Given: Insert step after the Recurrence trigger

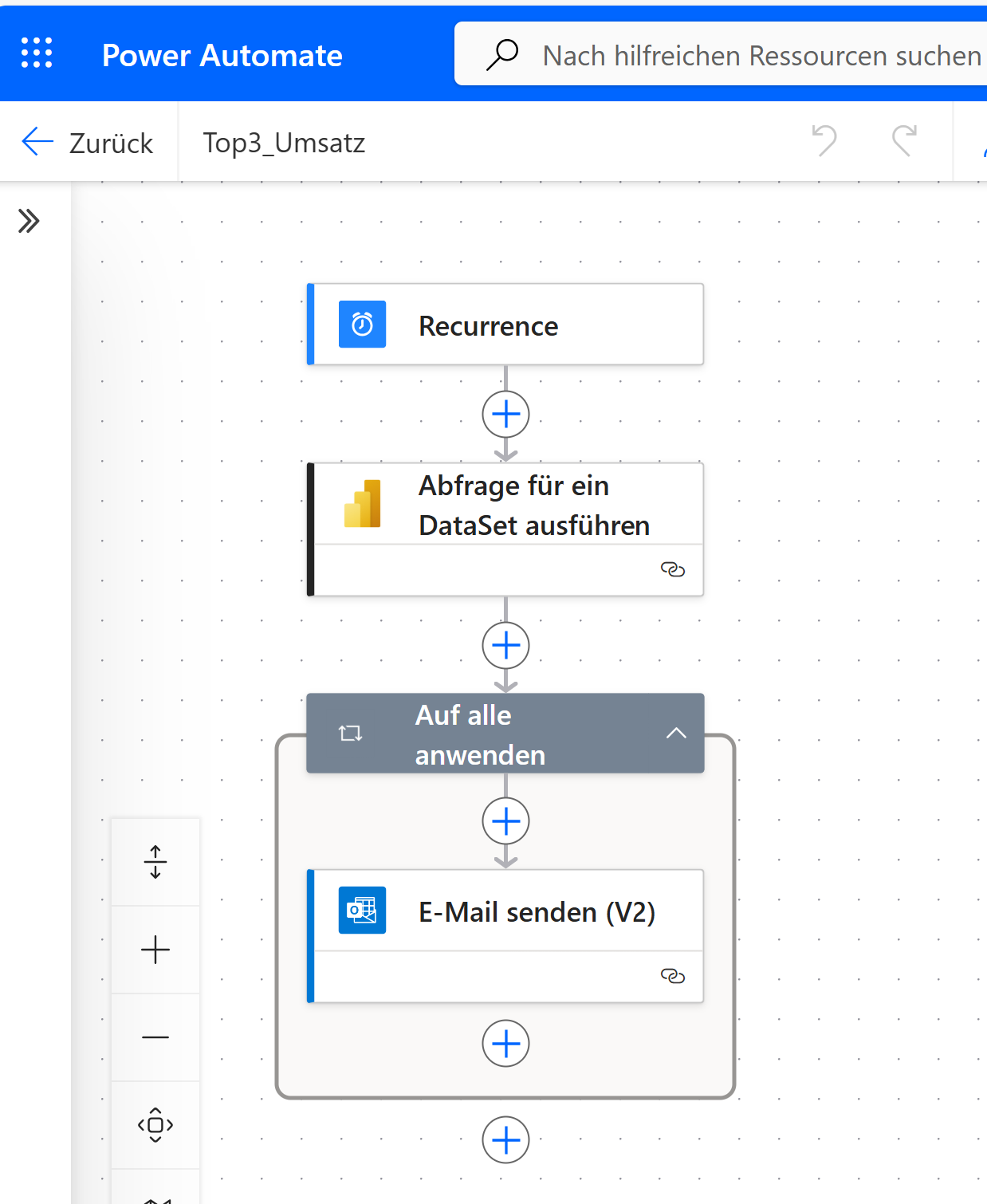Looking at the screenshot, I should [505, 415].
